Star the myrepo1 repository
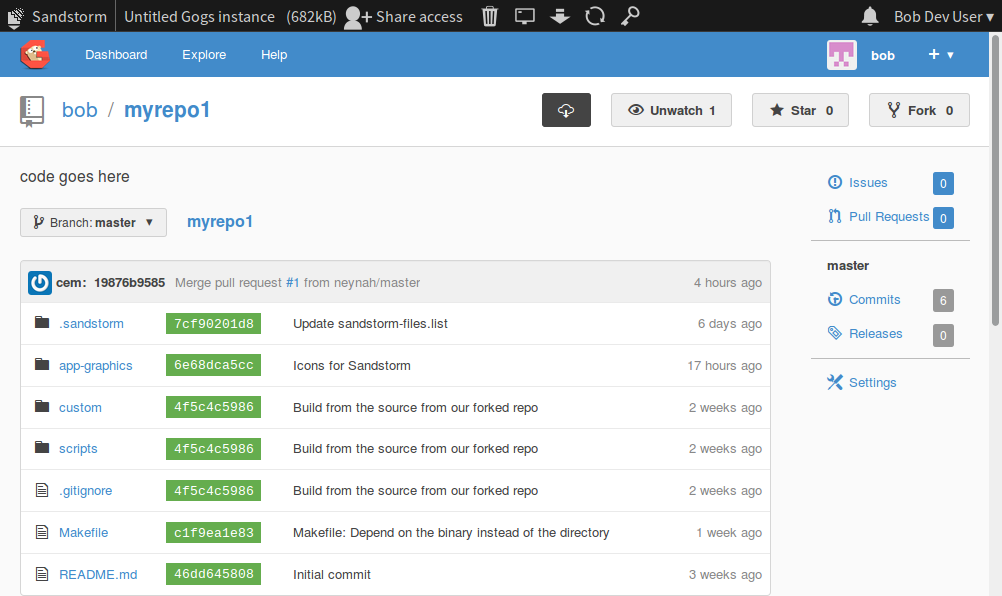Viewport: 1002px width, 596px height. pos(800,110)
